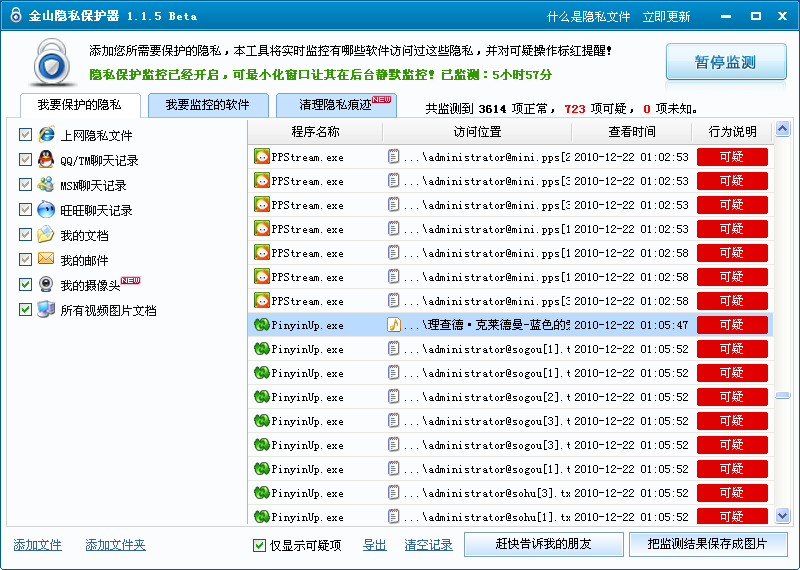Click the 赶快告诉我的朋友 button
The image size is (800, 570).
click(x=543, y=544)
